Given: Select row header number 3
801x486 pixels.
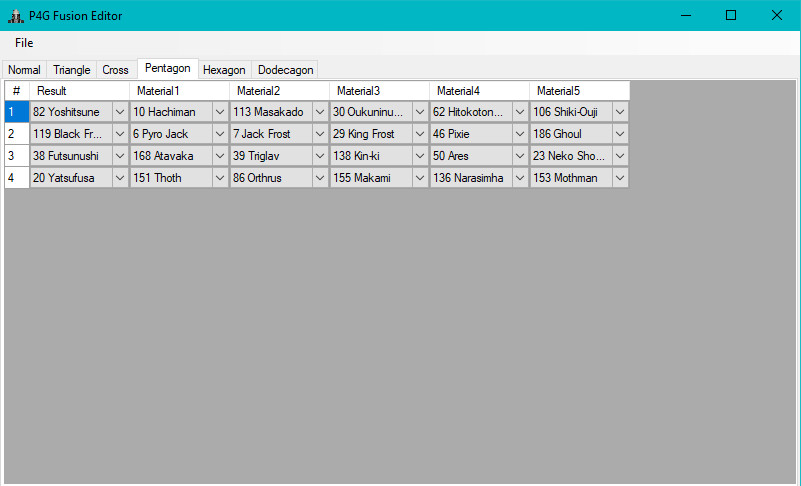Looking at the screenshot, I should pyautogui.click(x=16, y=156).
